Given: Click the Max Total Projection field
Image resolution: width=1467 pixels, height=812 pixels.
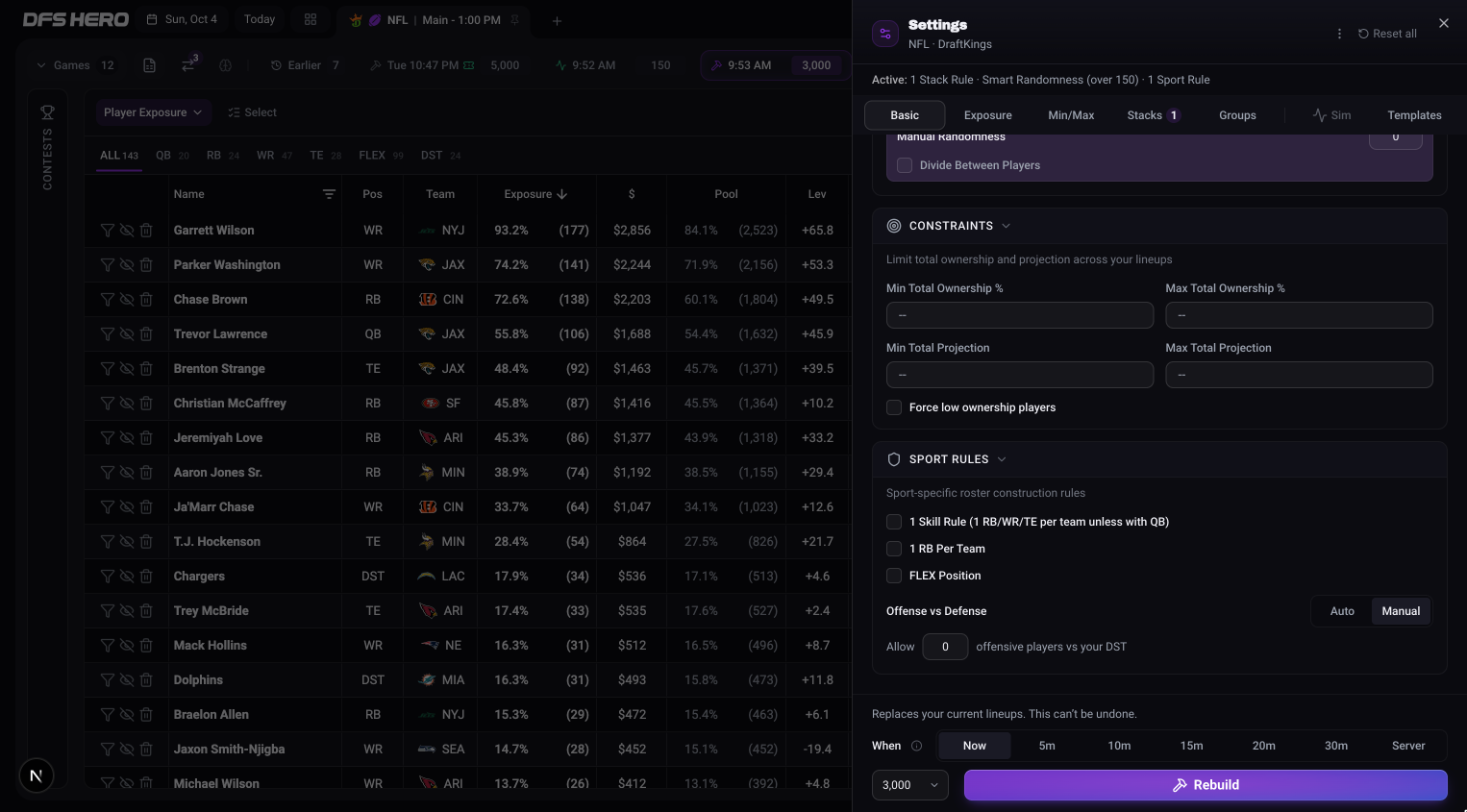Looking at the screenshot, I should tap(1299, 375).
